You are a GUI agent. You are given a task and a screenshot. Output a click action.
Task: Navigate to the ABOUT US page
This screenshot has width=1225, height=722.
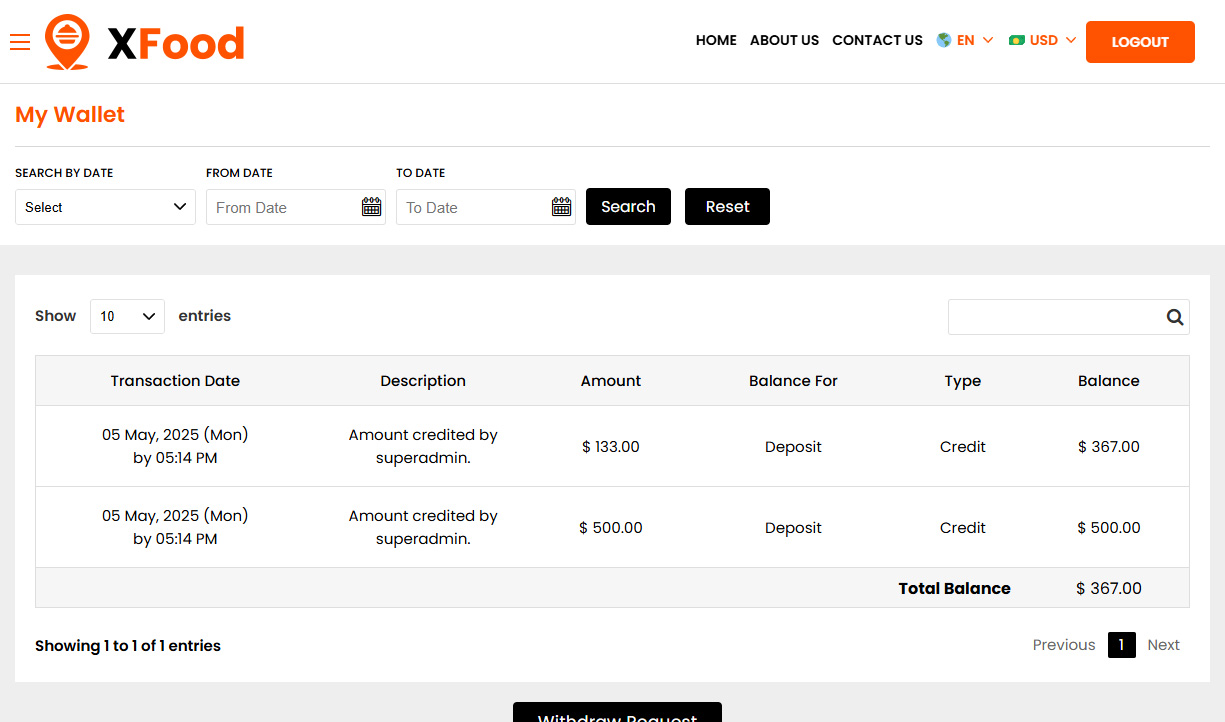click(784, 41)
